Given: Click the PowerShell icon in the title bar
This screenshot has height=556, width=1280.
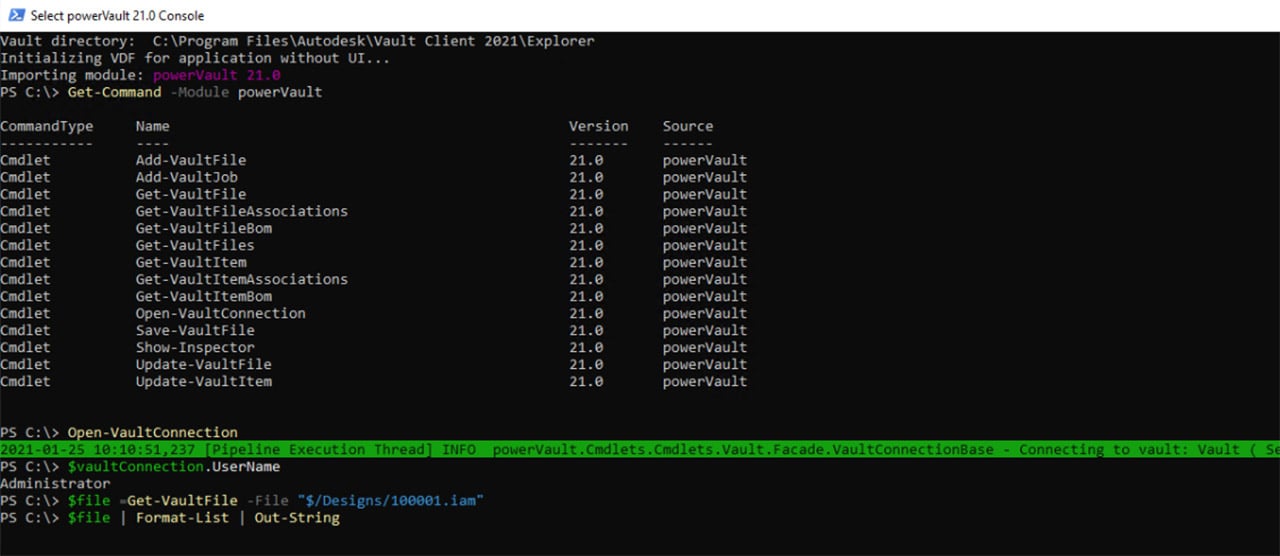Looking at the screenshot, I should click(15, 15).
